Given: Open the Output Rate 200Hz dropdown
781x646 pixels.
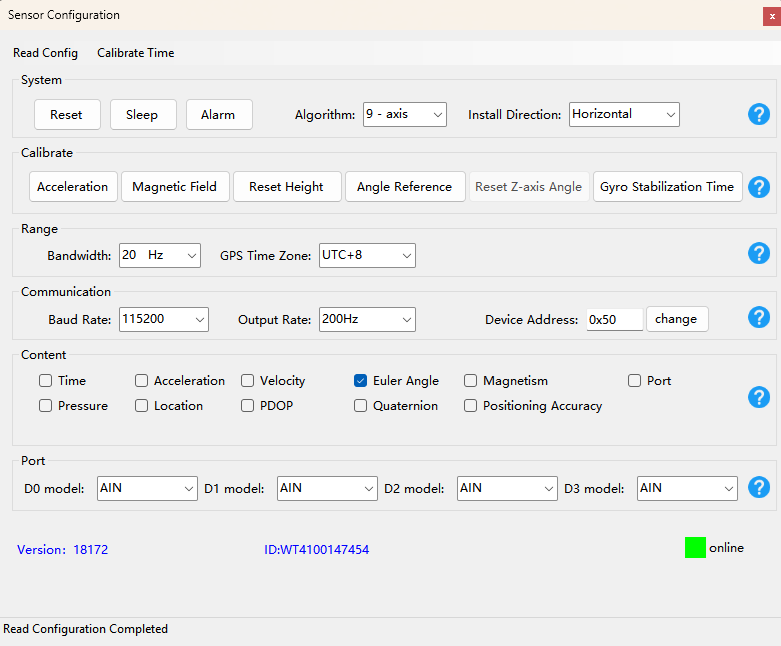Looking at the screenshot, I should coord(367,319).
